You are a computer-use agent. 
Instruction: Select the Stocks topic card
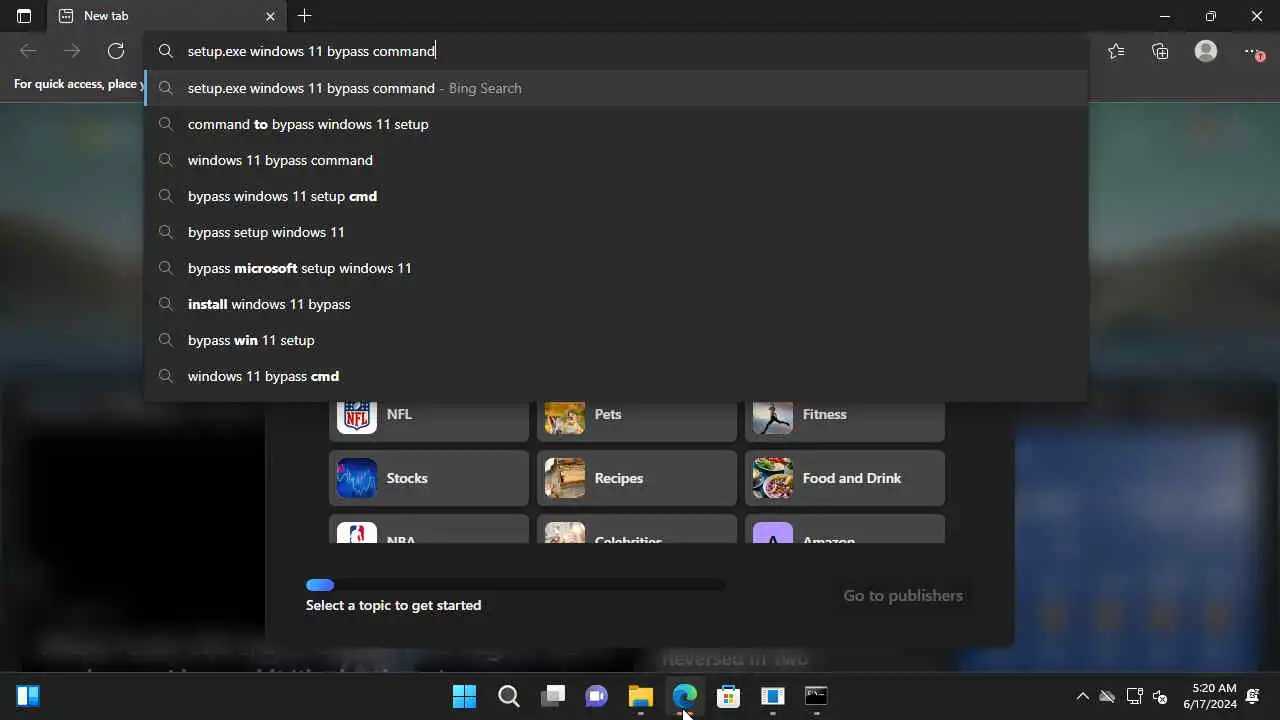[x=429, y=478]
